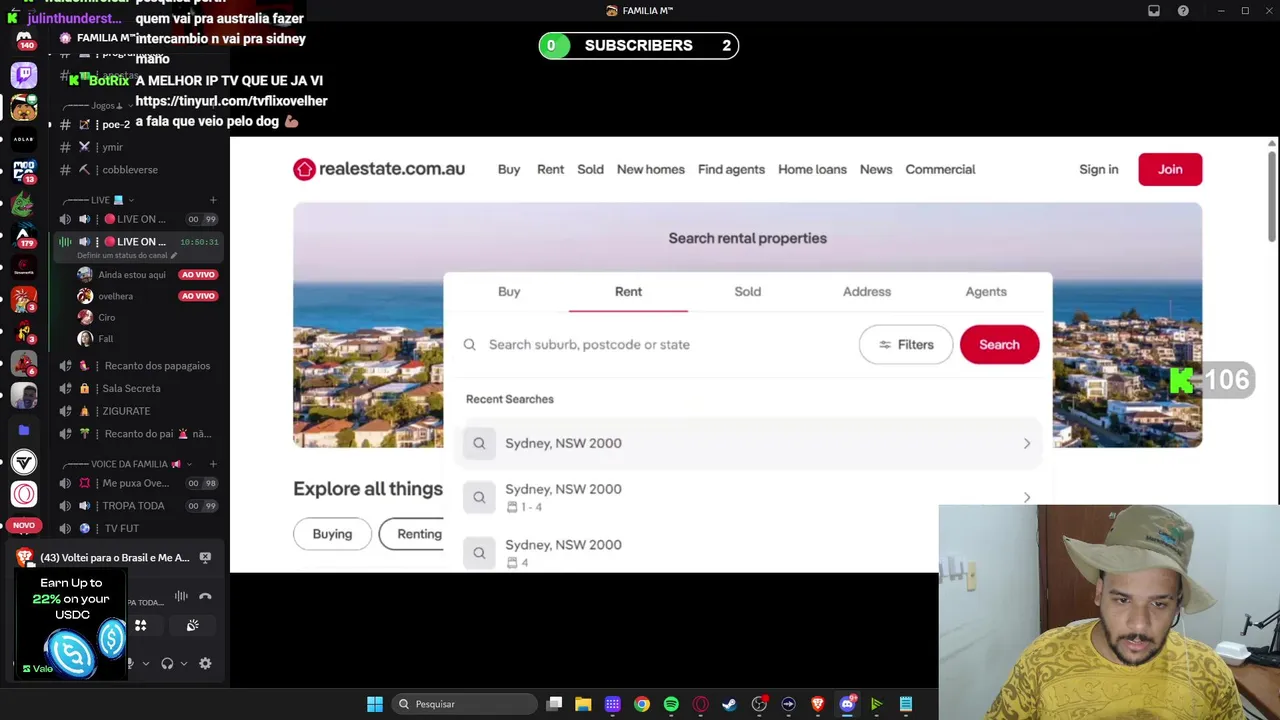Open the ADLAR server icon in Discord
1280x720 pixels.
pos(24,140)
